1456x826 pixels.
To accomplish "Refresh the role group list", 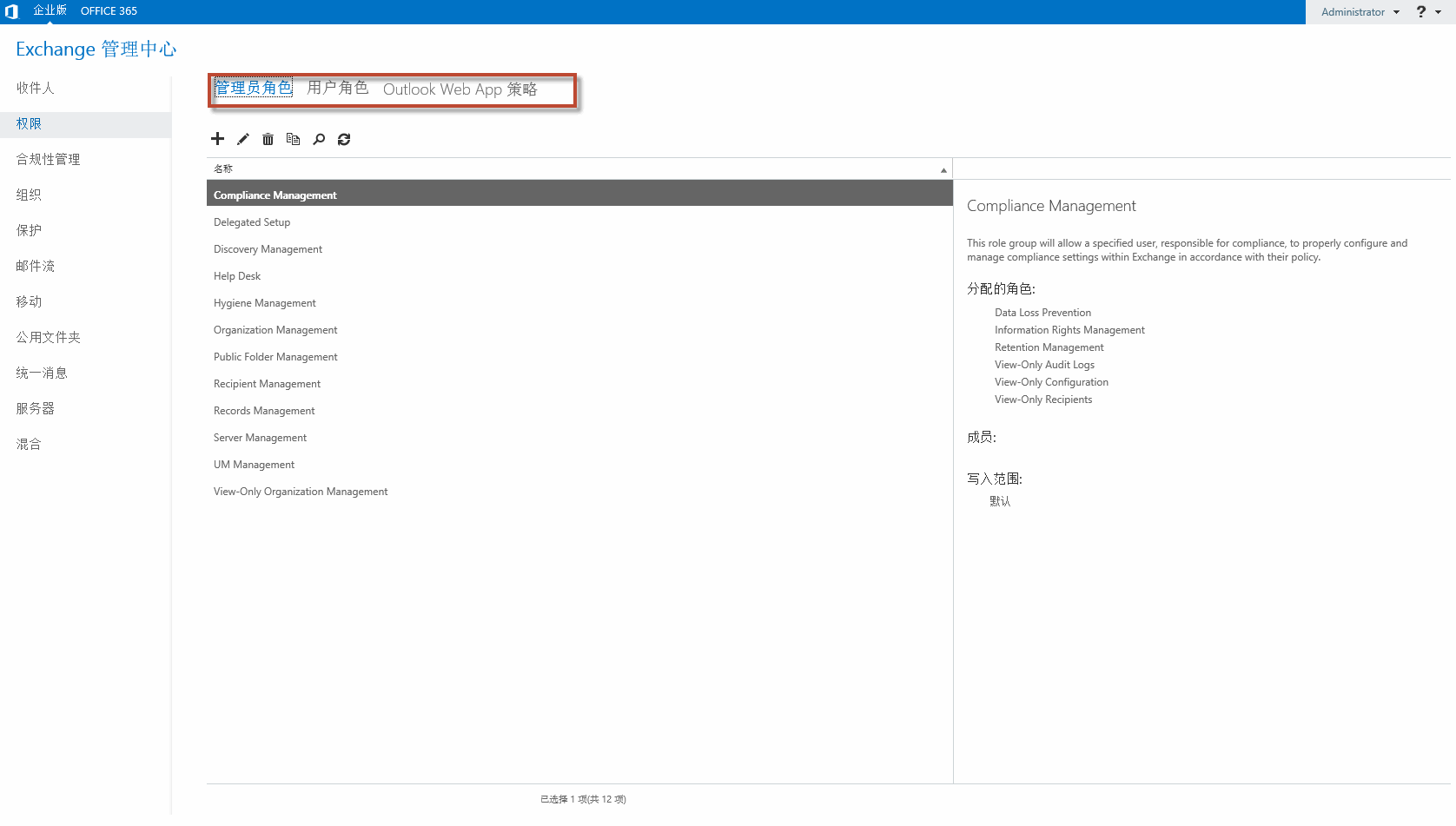I will coord(344,139).
